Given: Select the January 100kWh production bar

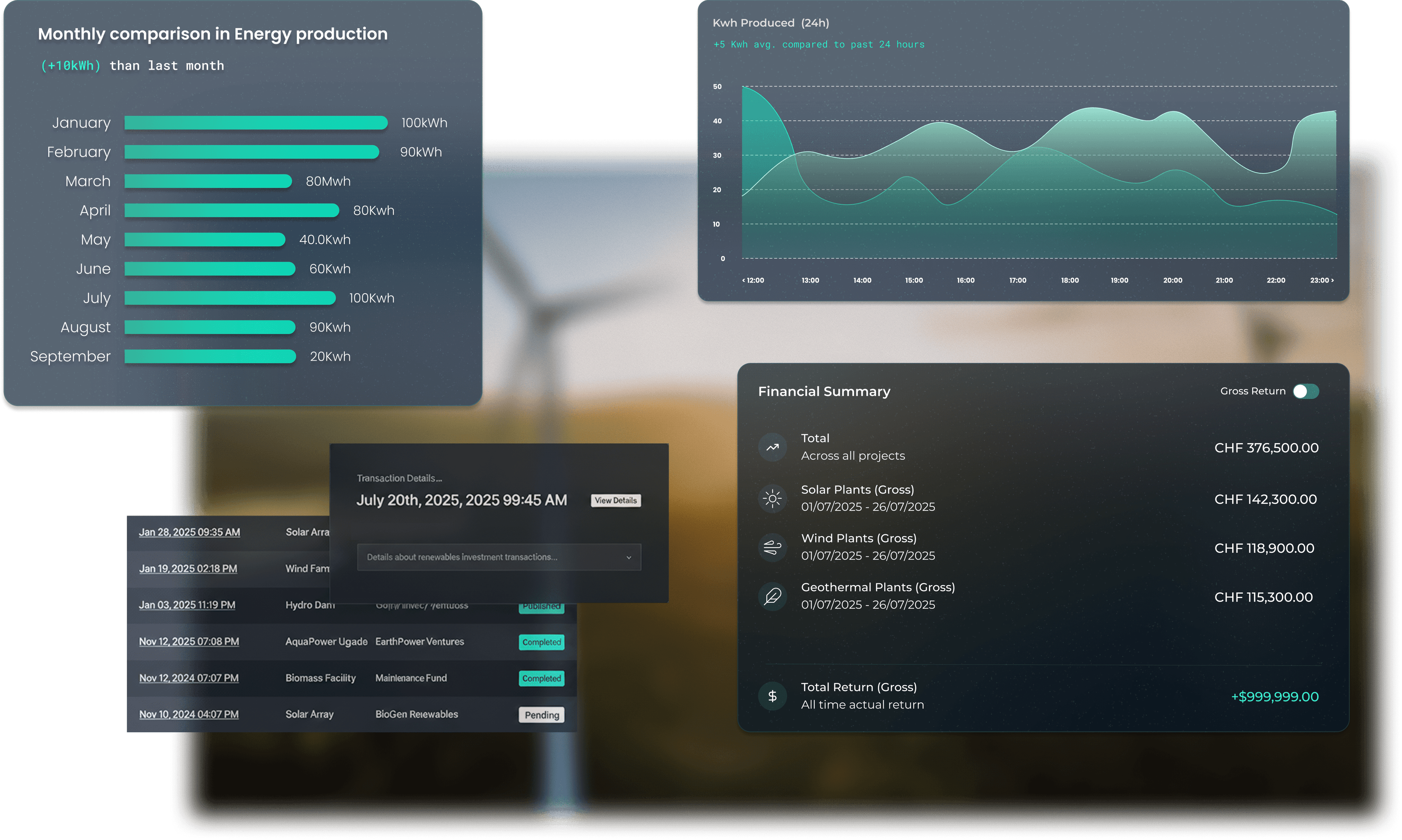Looking at the screenshot, I should 256,122.
